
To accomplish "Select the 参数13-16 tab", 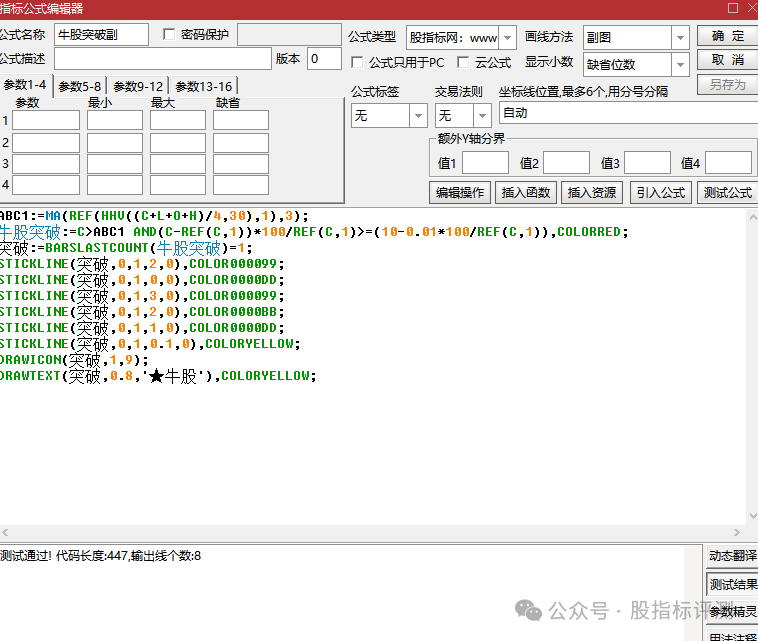I will 204,87.
